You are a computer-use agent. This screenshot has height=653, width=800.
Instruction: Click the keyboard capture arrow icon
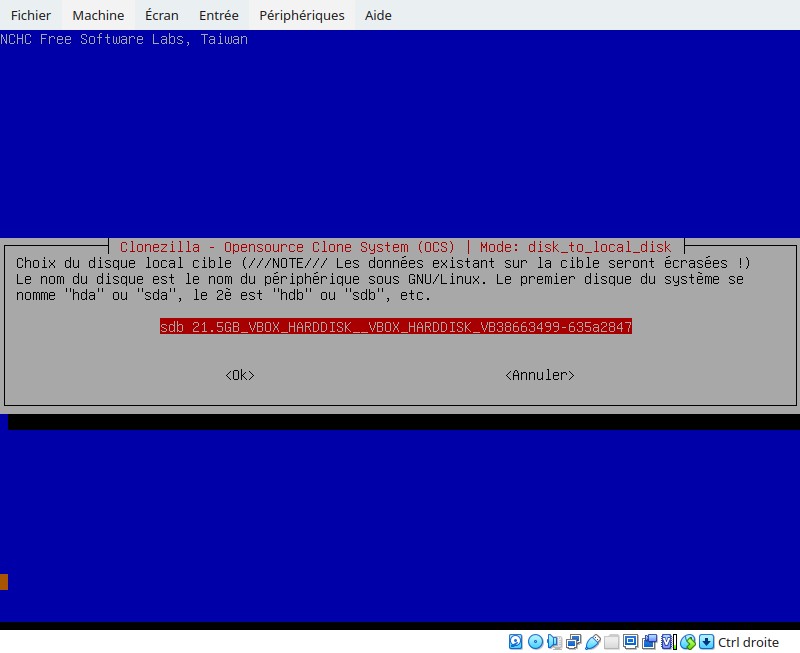tap(706, 642)
